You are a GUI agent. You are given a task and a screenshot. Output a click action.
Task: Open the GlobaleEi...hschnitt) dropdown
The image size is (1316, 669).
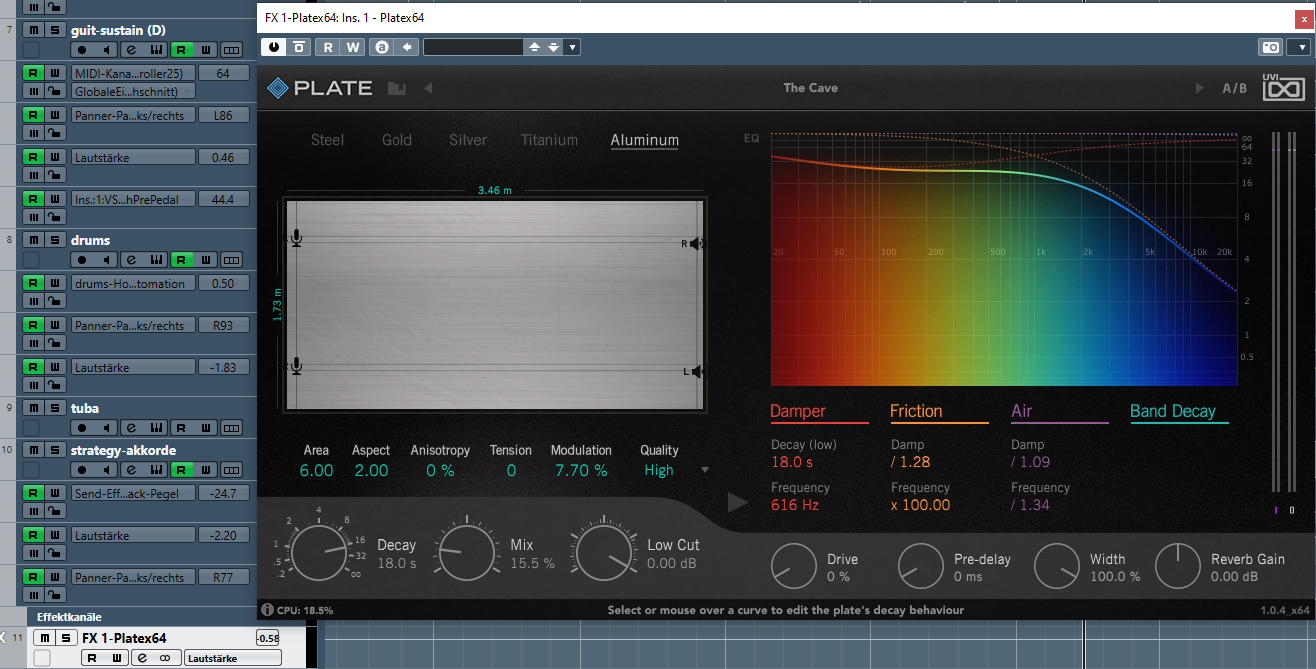tap(133, 91)
